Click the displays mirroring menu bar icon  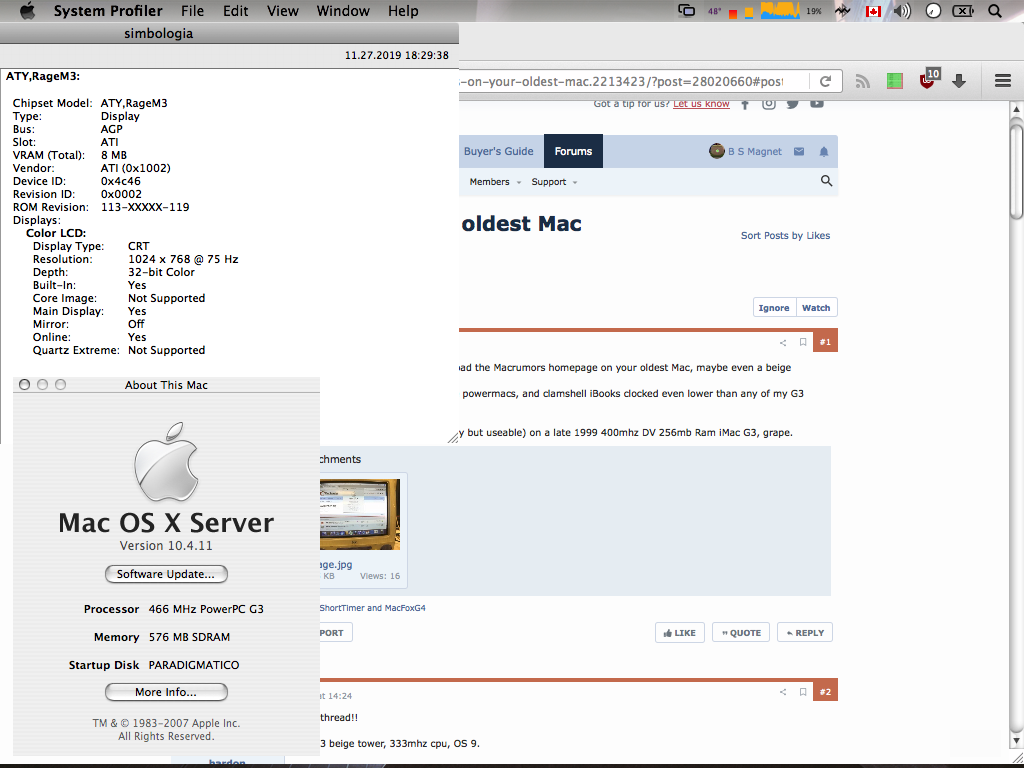point(686,11)
